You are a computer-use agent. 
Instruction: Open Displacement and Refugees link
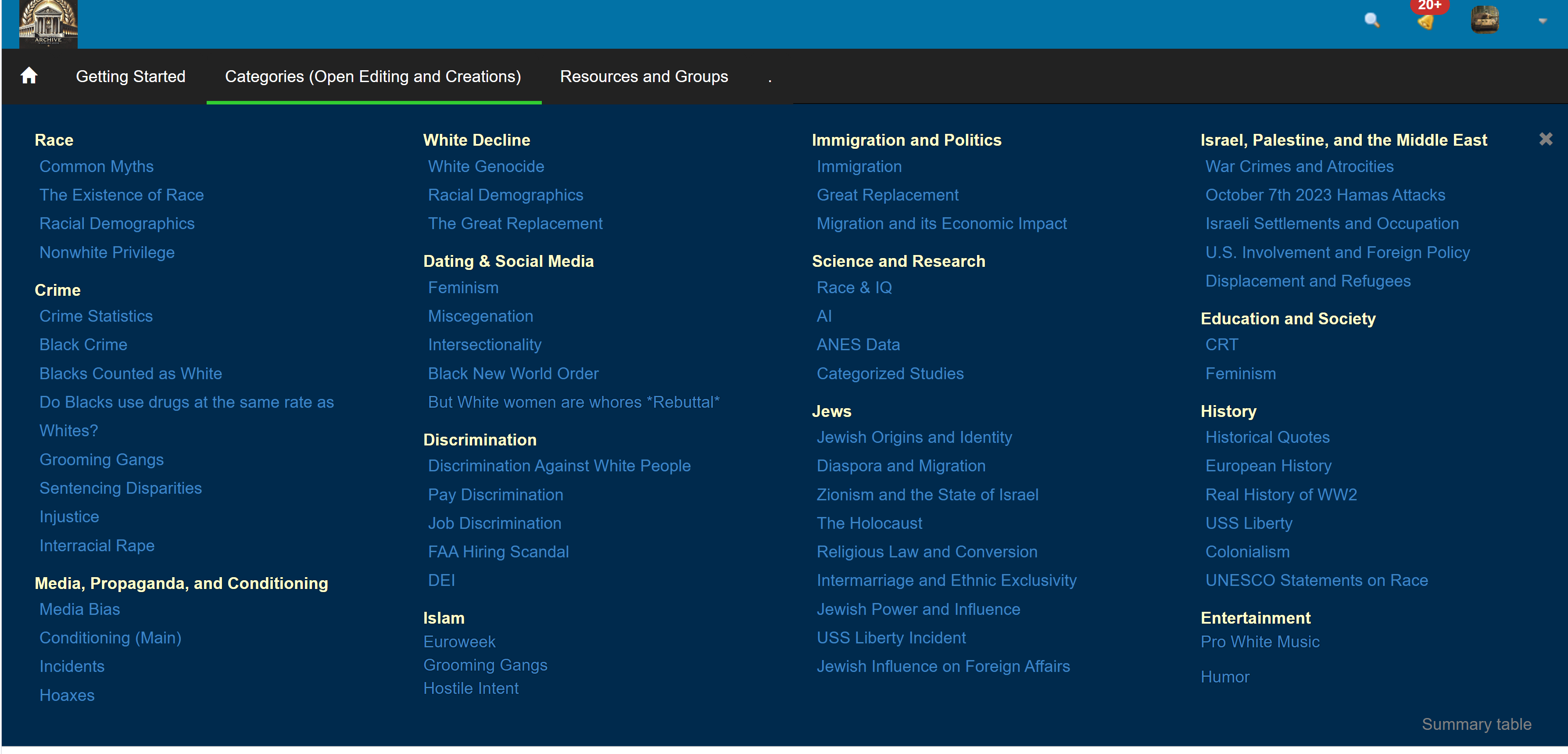1307,281
